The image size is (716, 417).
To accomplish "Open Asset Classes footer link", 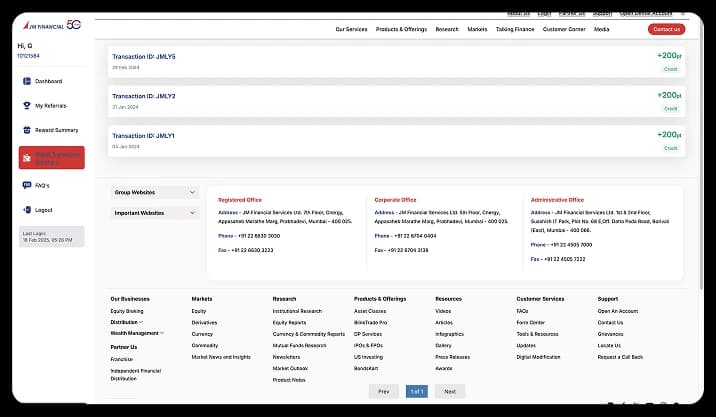I will pos(370,311).
